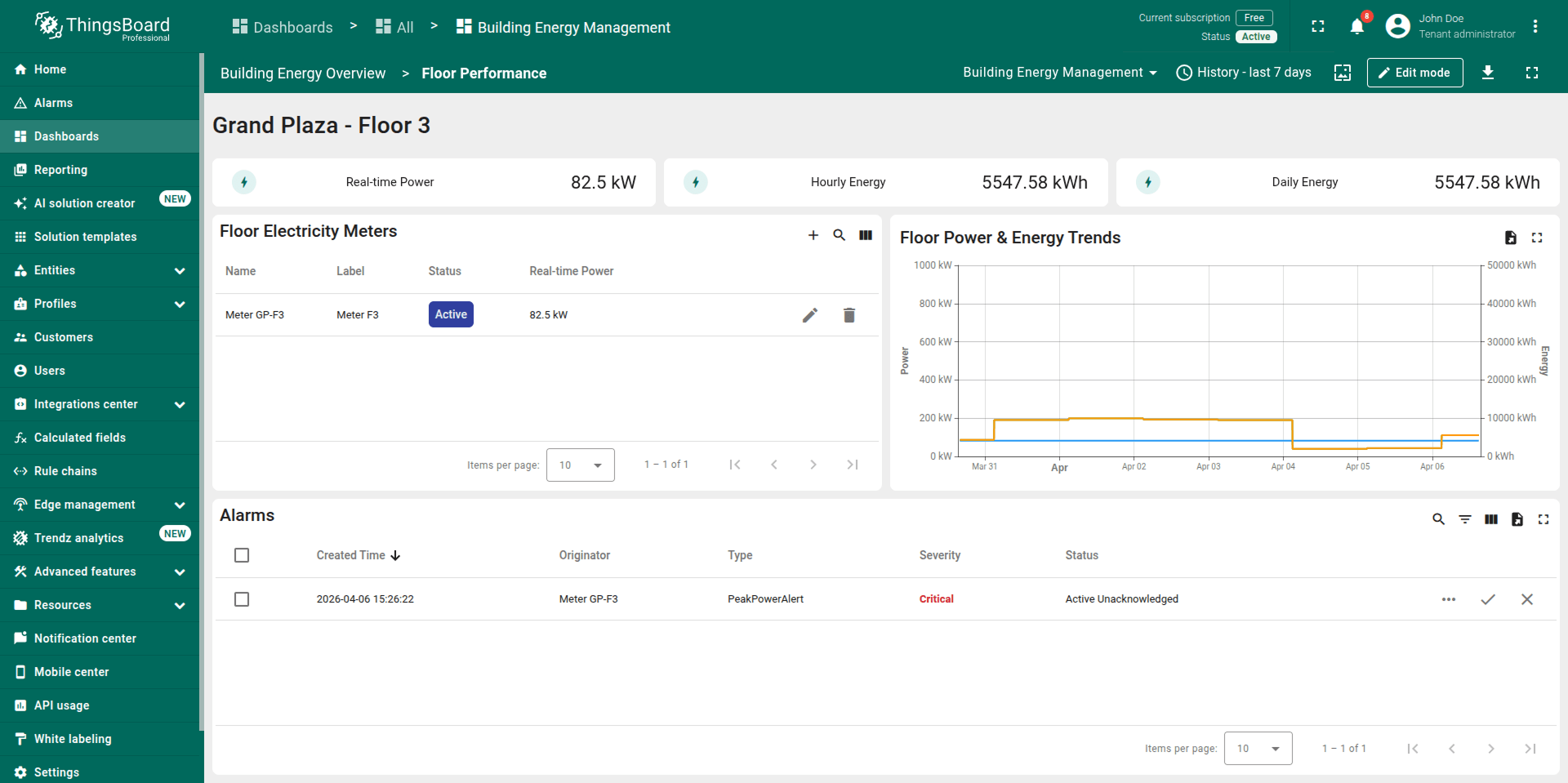
Task: Open the Alarms filter icon
Action: point(1464,519)
